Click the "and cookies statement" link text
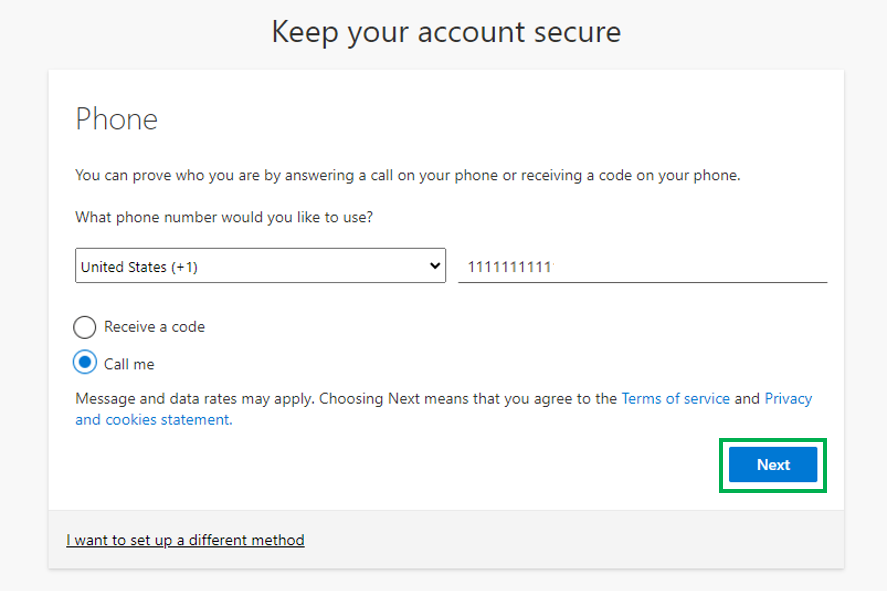 pos(153,420)
